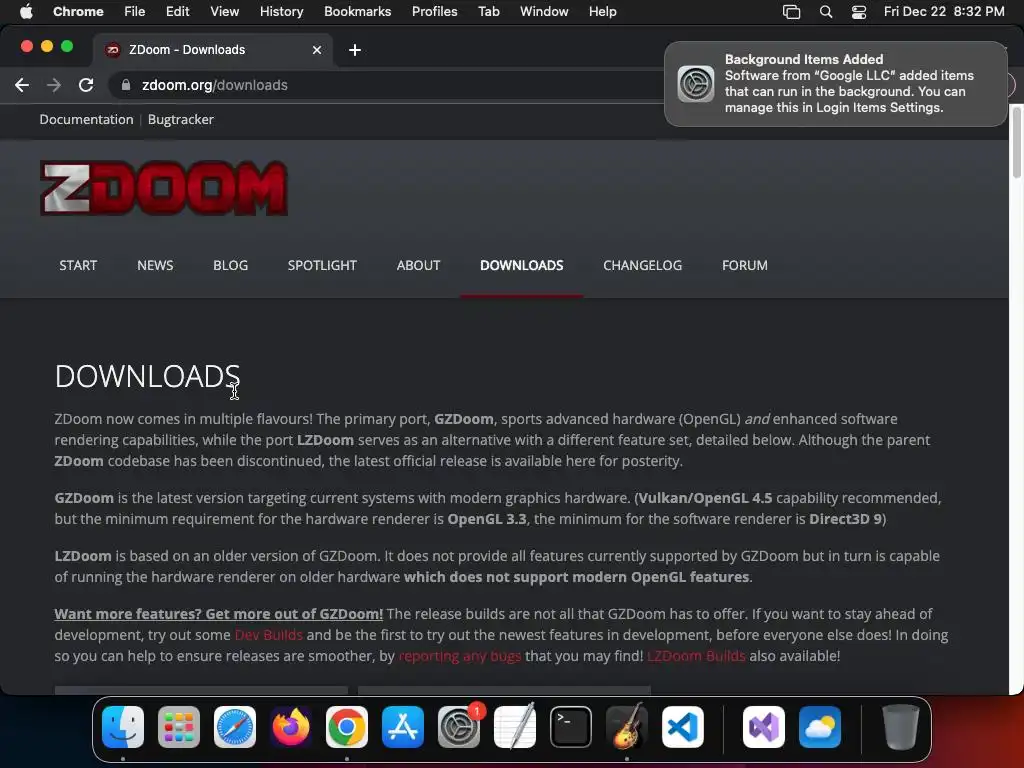Open the Chrome File menu

click(x=135, y=11)
